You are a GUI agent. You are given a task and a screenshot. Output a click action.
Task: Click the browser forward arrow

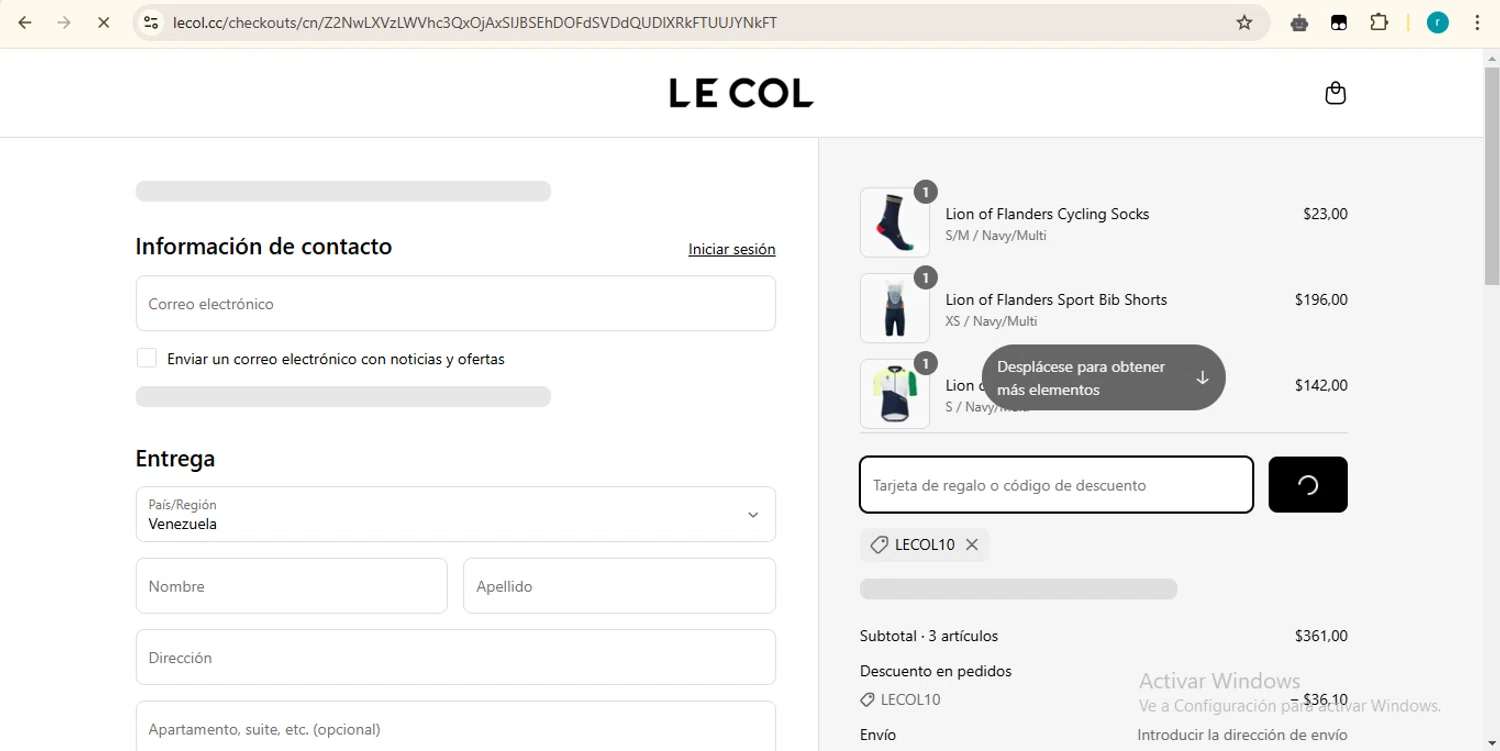click(64, 22)
